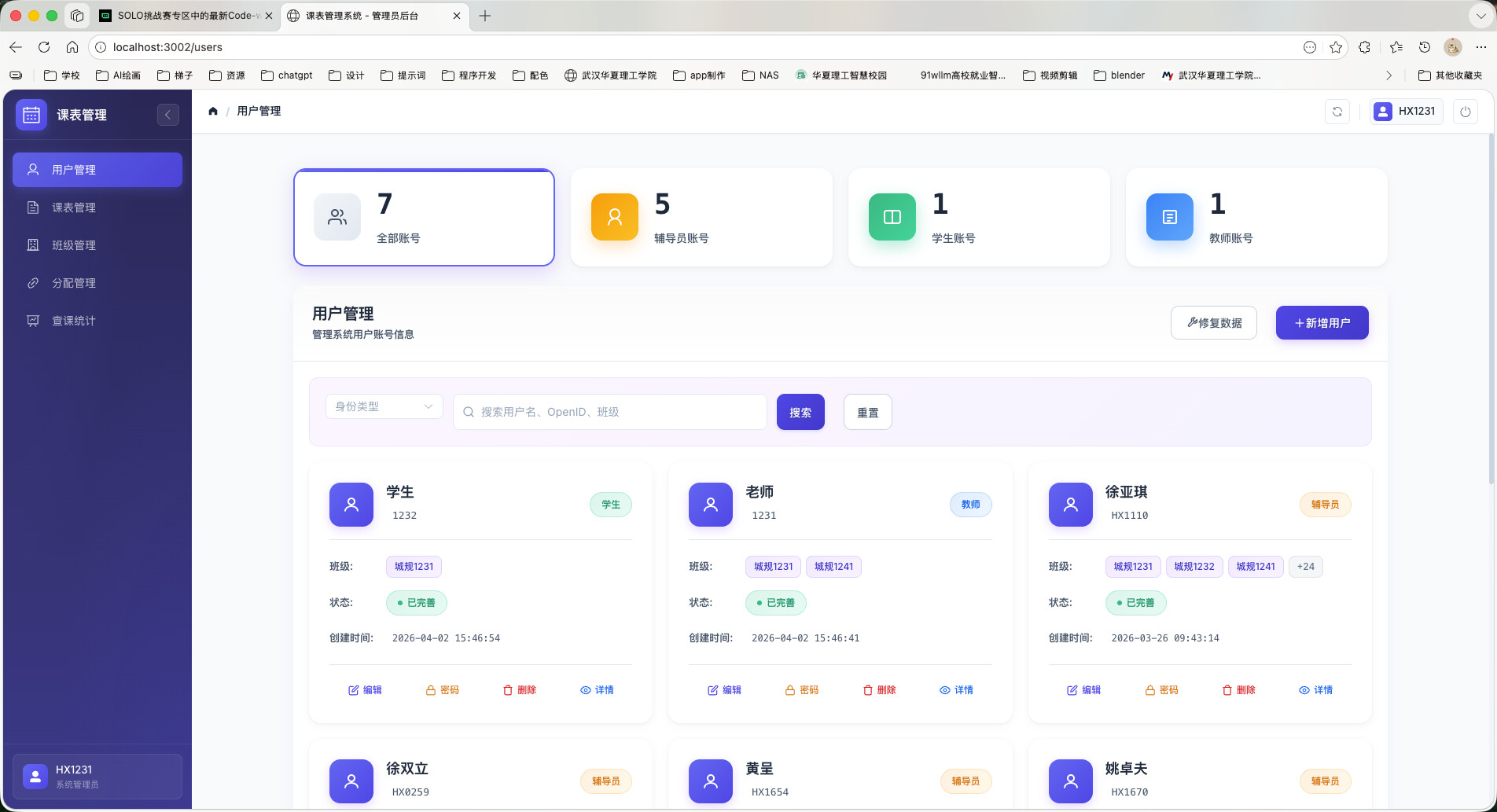Open the 身份类型 dropdown

pyautogui.click(x=384, y=406)
